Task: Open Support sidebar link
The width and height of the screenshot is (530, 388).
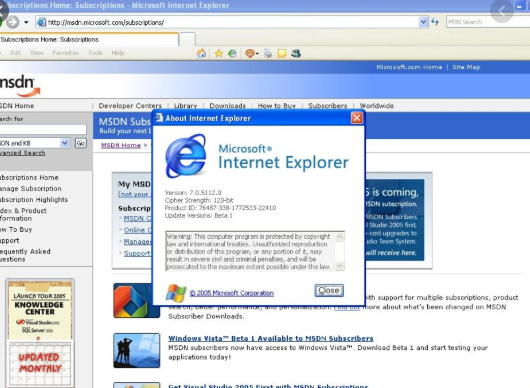Action: click(9, 241)
